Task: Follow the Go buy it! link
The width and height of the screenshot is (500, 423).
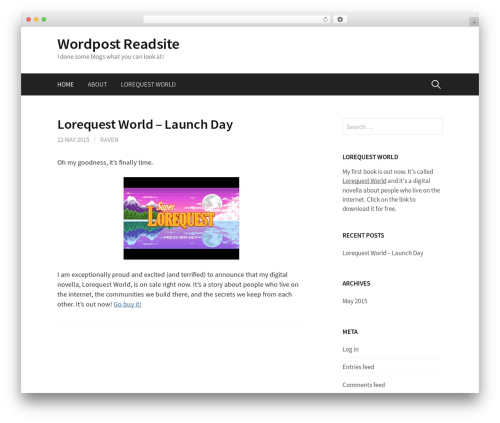Action: pos(127,304)
